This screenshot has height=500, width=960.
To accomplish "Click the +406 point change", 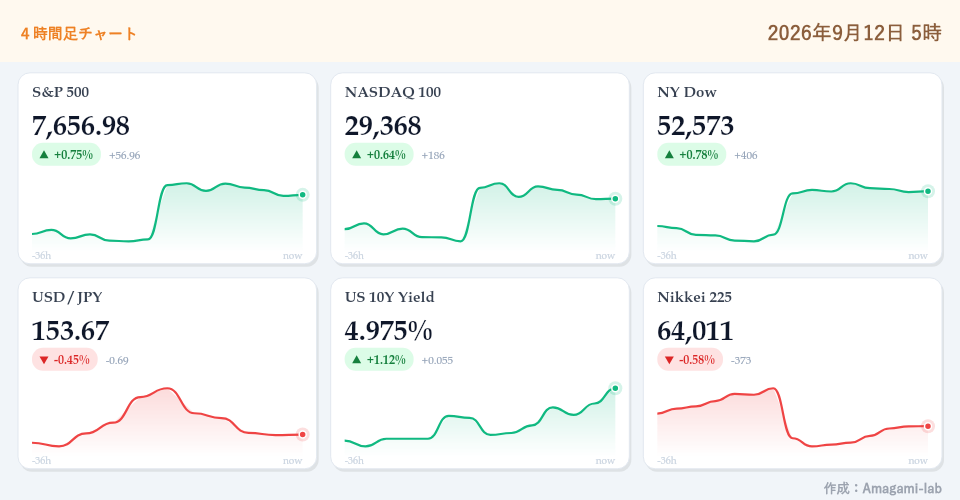I will pos(746,155).
